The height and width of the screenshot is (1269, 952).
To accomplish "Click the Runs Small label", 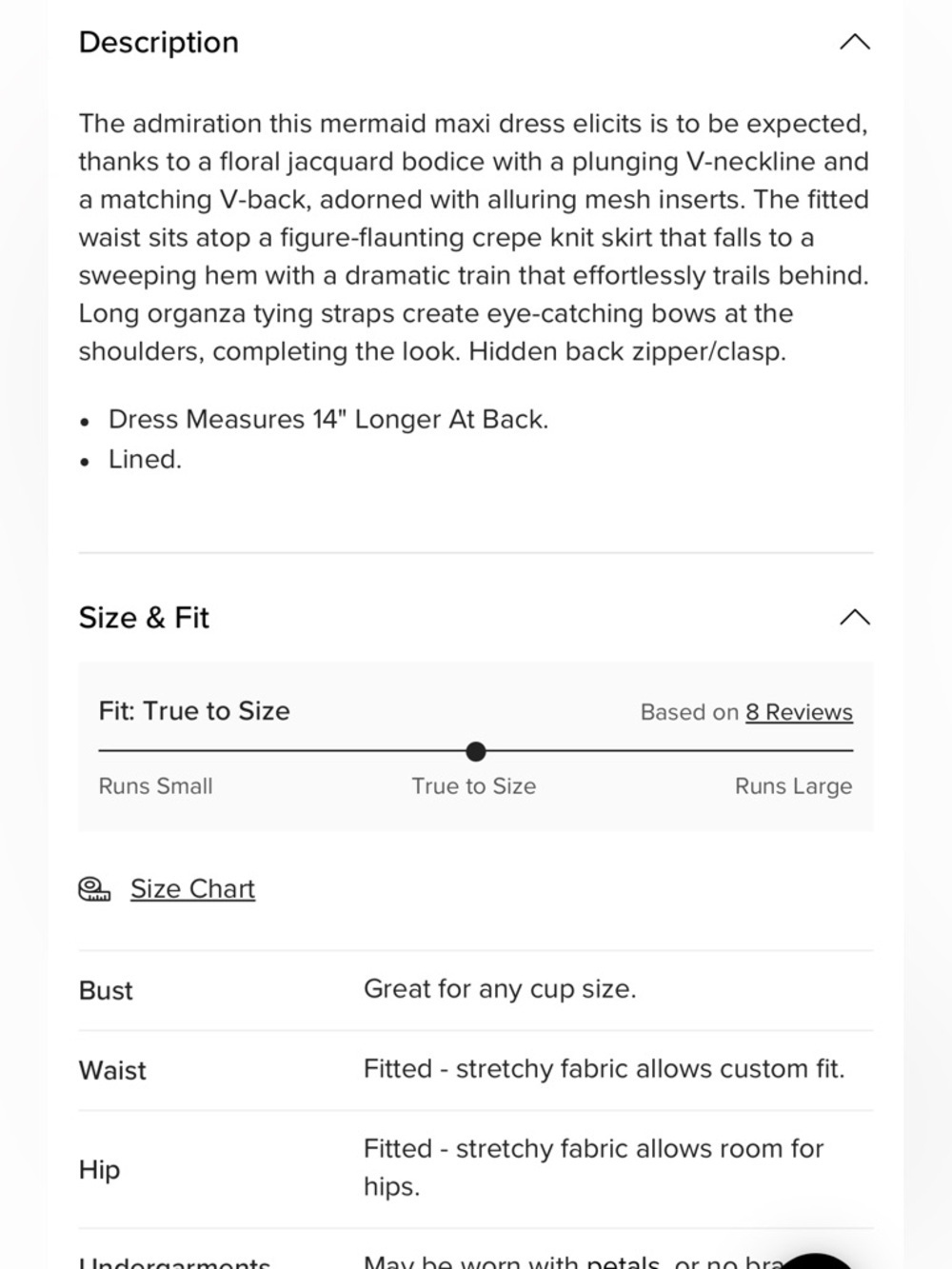I will [x=156, y=786].
